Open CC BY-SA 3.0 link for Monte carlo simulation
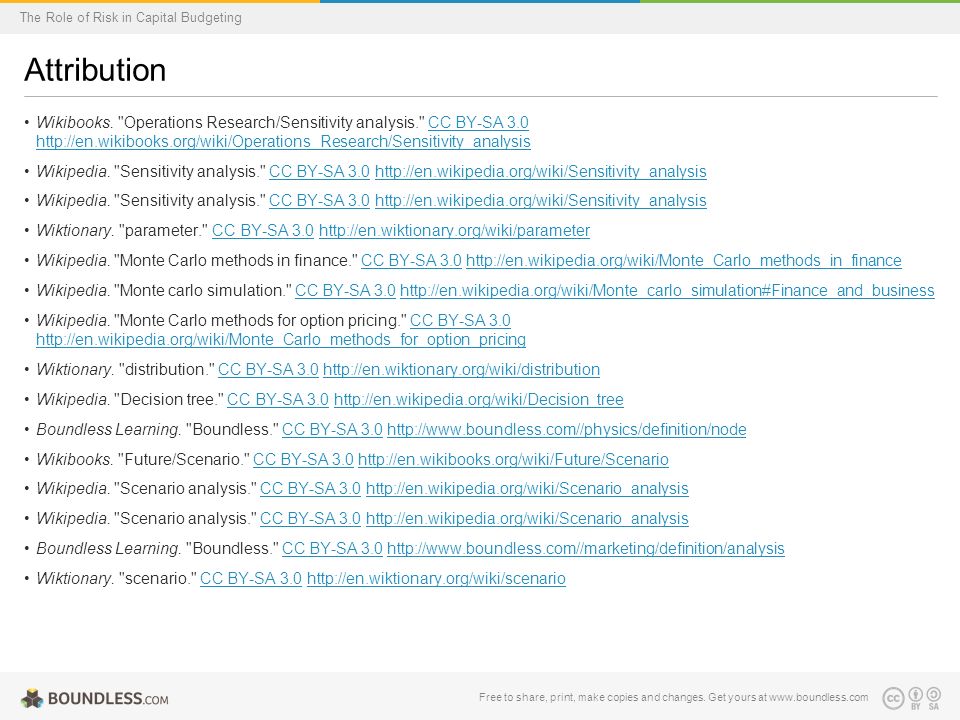960x720 pixels. [x=345, y=291]
